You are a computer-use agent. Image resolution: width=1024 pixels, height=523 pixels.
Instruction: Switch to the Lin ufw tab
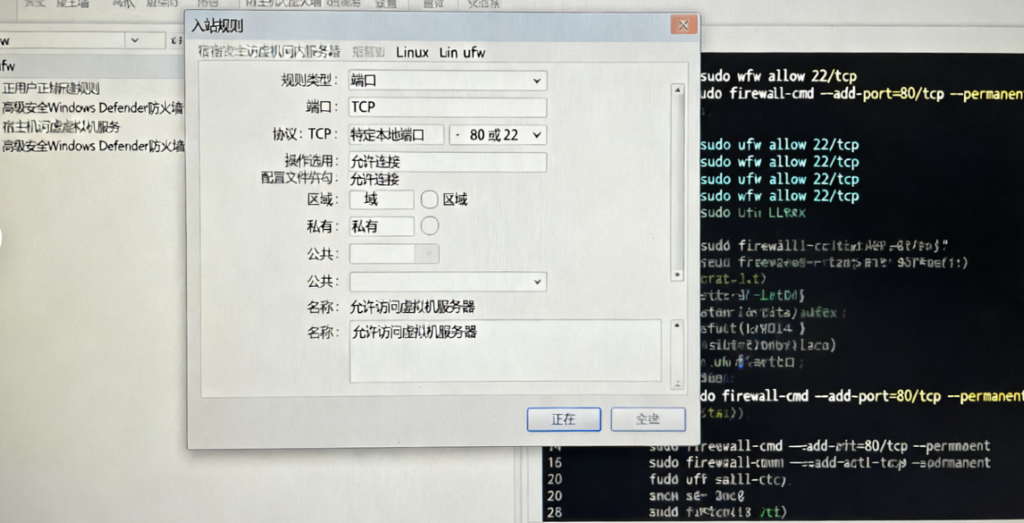click(462, 52)
